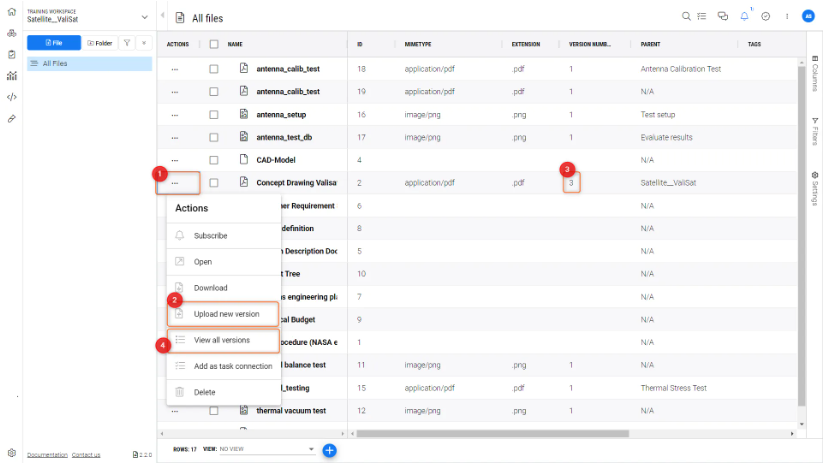This screenshot has width=835, height=470.
Task: Open actions dots for CAD-Model row
Action: pos(175,160)
